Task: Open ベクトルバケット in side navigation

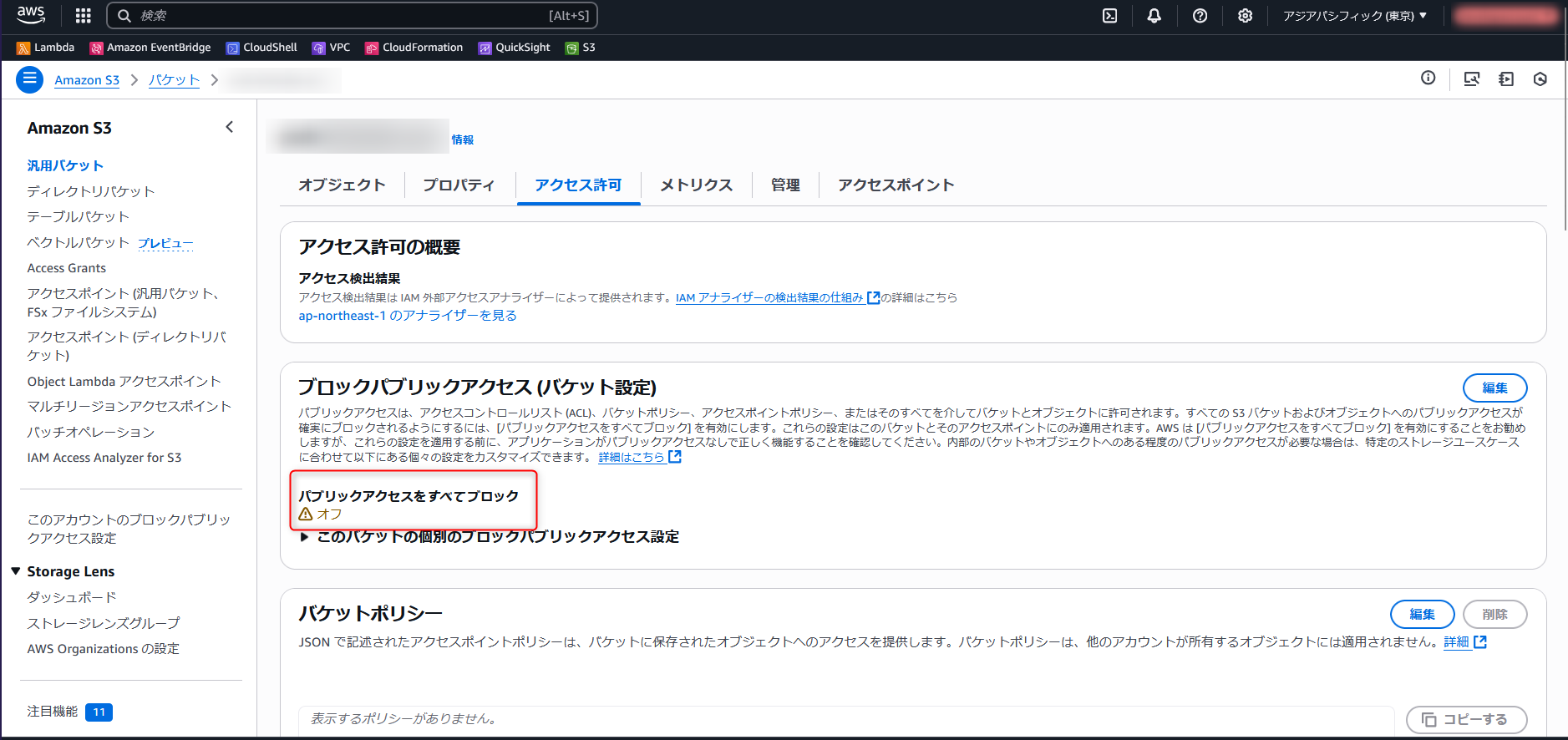Action: (78, 242)
